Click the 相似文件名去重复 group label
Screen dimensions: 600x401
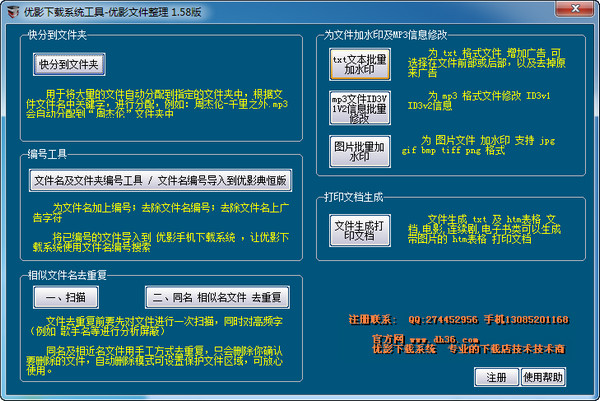click(67, 275)
